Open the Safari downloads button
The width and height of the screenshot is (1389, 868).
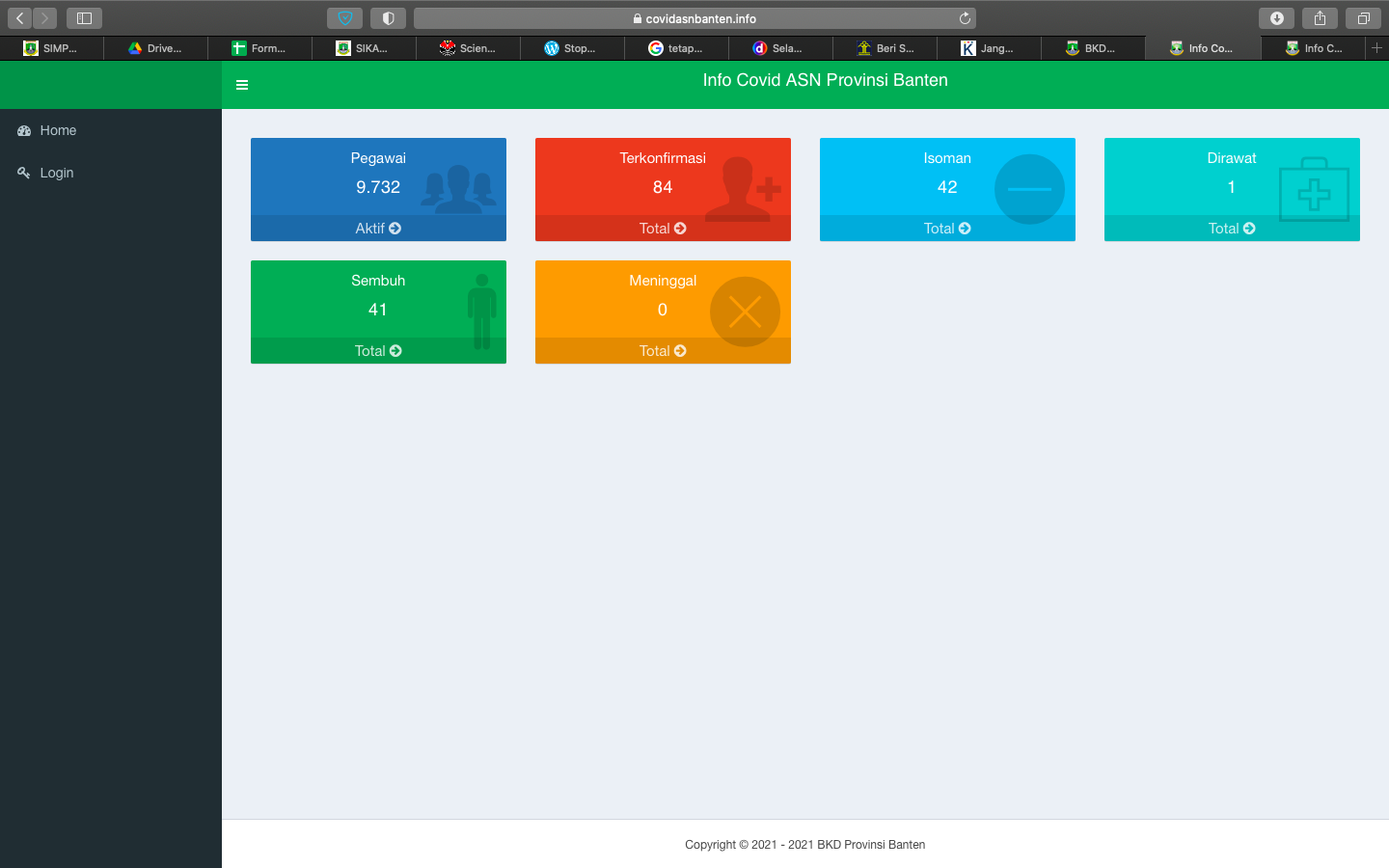tap(1276, 18)
